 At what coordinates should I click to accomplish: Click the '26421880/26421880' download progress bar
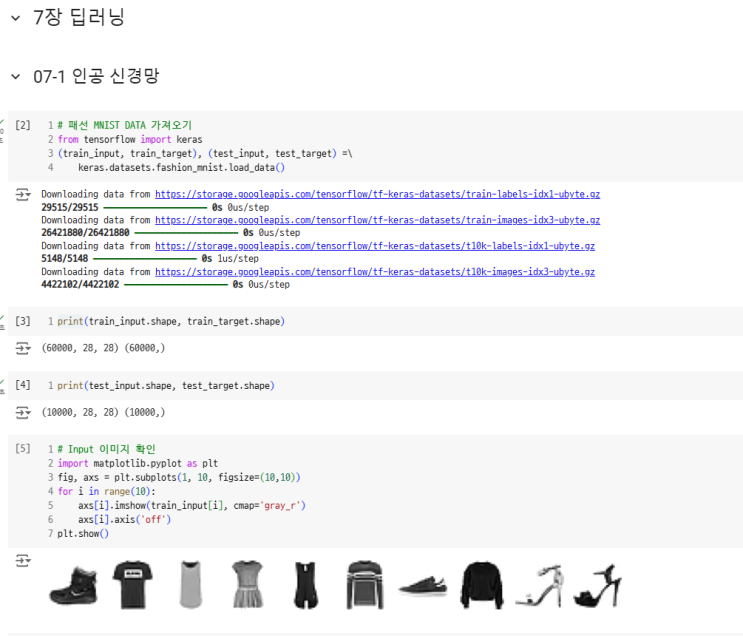pos(186,233)
